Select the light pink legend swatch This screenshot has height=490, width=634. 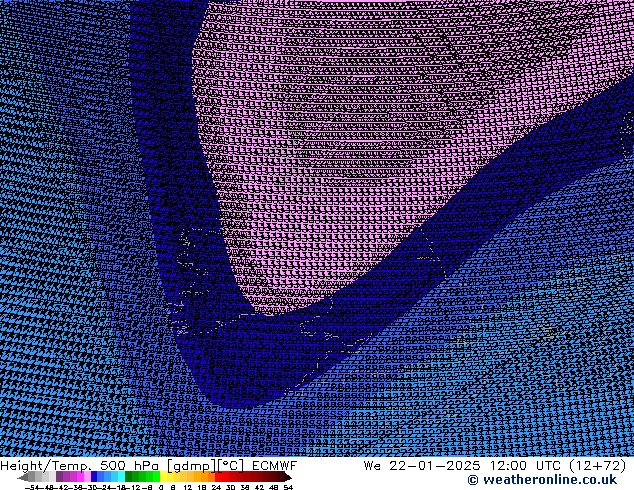[x=87, y=477]
